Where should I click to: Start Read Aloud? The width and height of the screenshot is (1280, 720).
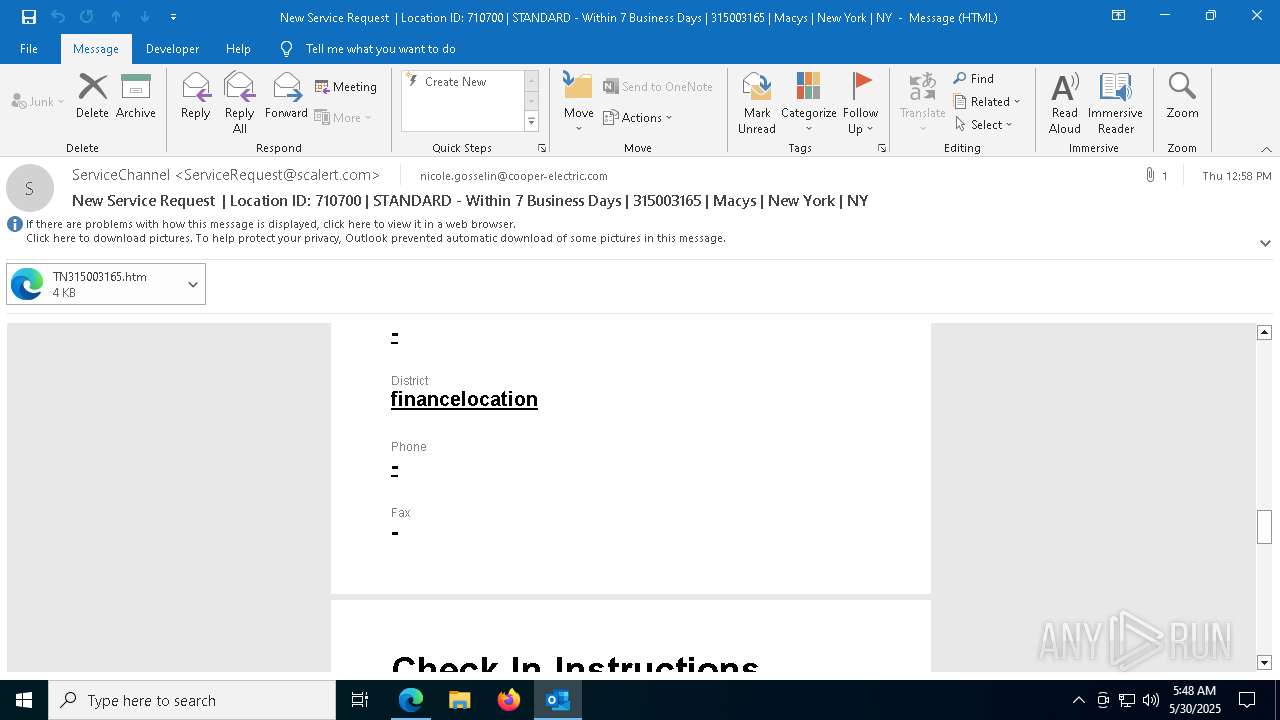point(1065,104)
